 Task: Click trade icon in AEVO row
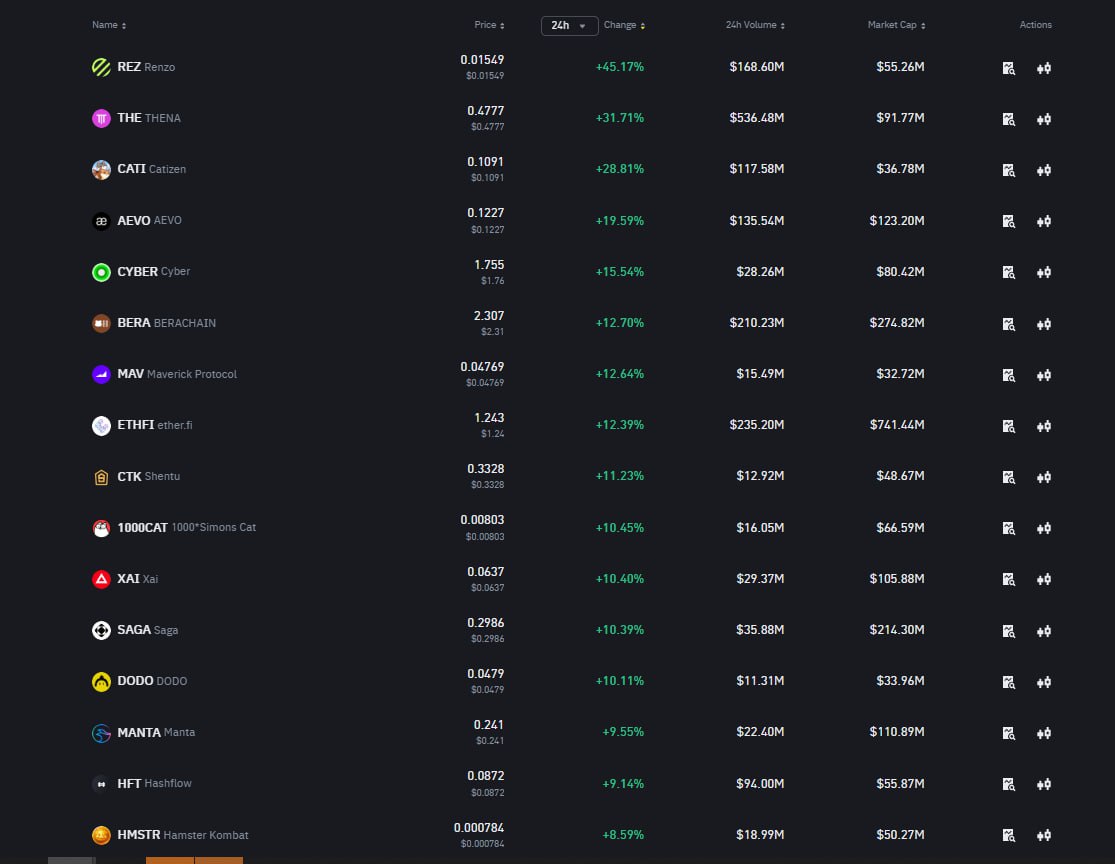click(x=1043, y=221)
